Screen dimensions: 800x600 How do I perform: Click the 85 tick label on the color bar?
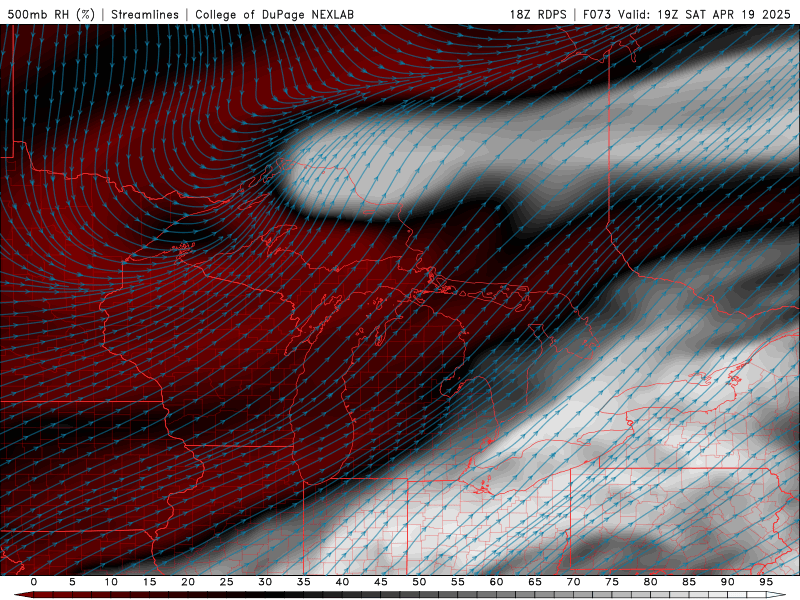[x=689, y=582]
